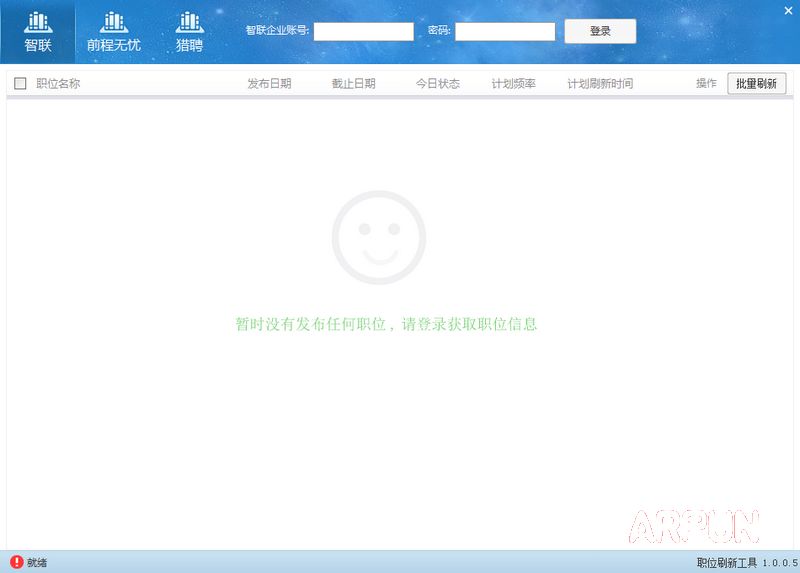Click the green 暂时没有发布任何职位 message
800x573 pixels.
386,324
